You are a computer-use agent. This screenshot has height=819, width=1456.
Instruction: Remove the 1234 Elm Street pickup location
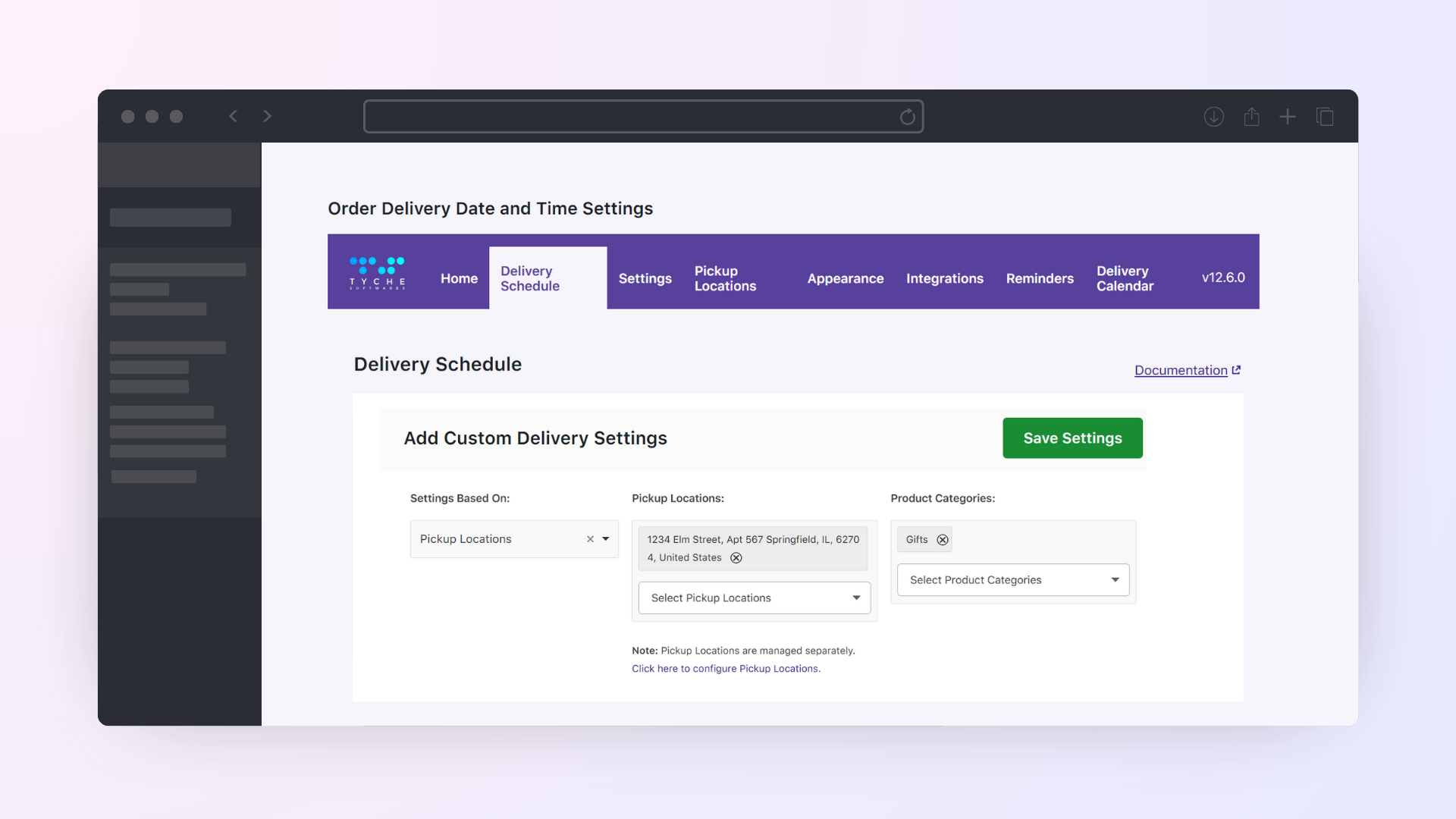coord(736,558)
